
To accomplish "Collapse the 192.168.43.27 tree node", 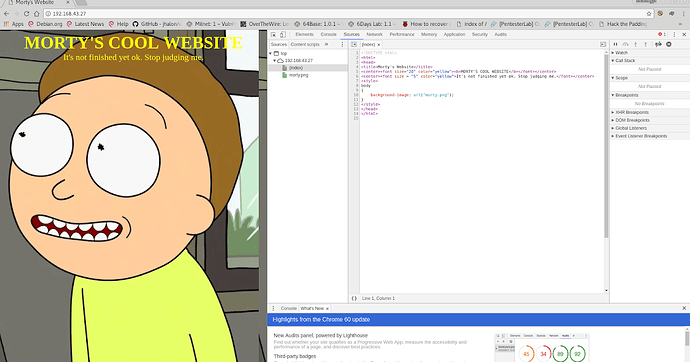I will click(275, 61).
